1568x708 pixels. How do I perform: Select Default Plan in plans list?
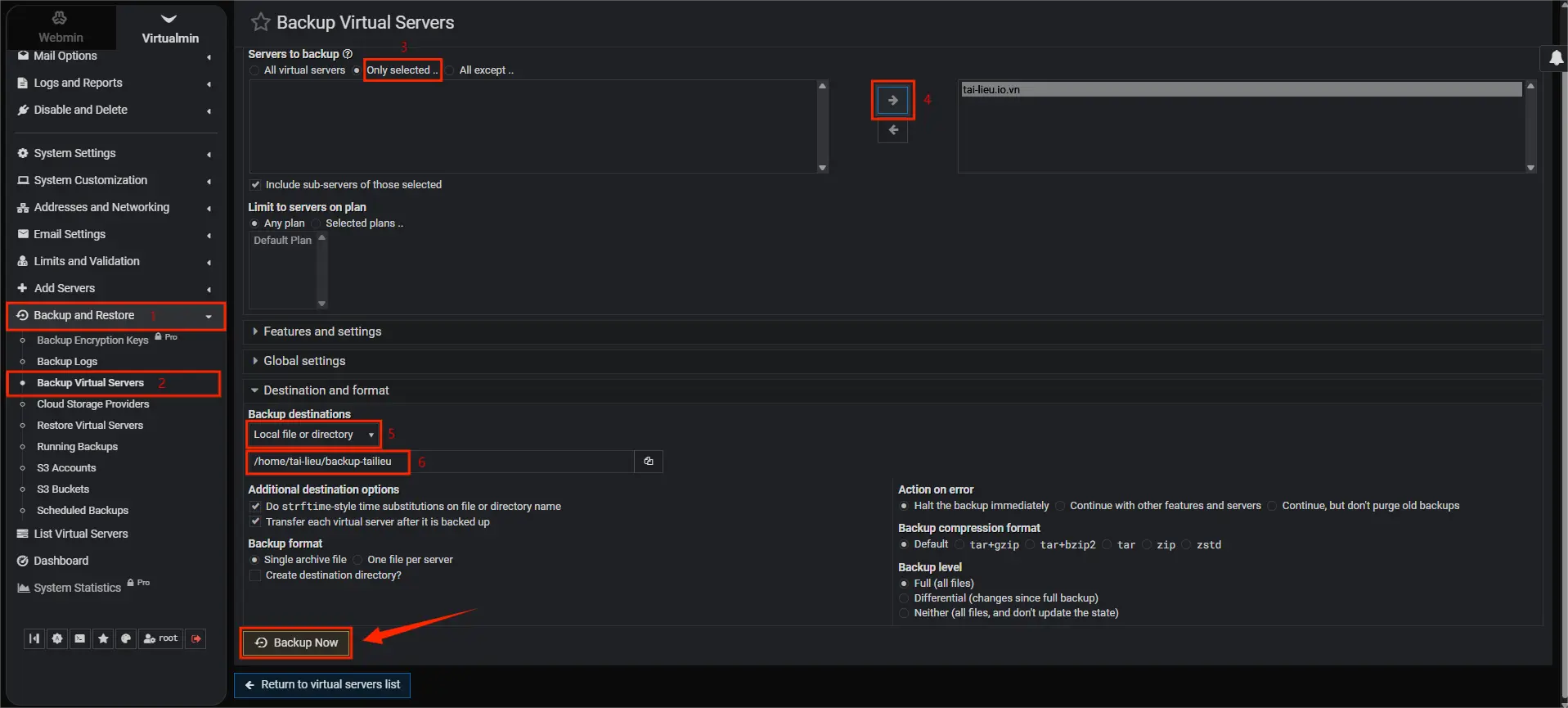(x=282, y=241)
